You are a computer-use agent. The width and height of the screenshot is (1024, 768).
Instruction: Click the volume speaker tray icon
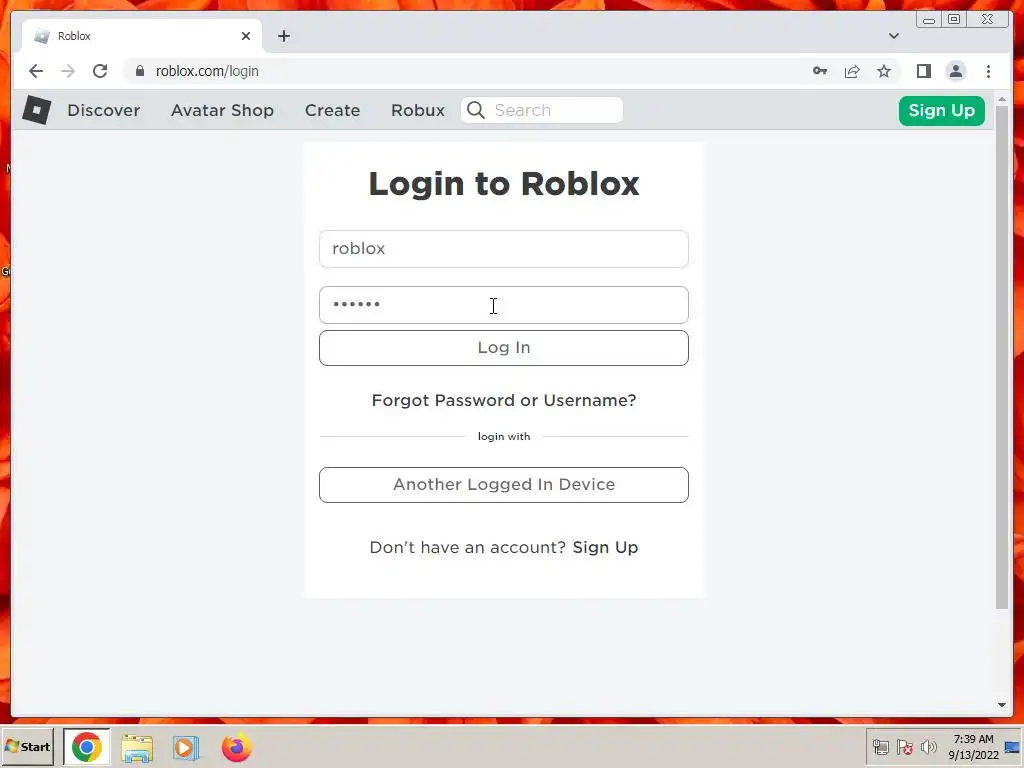[929, 746]
